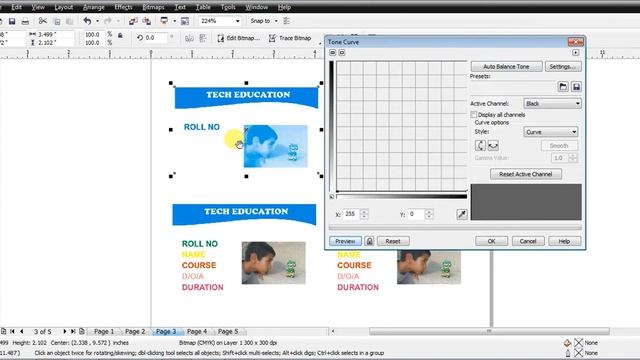Click the first page navigation arrow
Image resolution: width=640 pixels, height=360 pixels.
[x=12, y=331]
